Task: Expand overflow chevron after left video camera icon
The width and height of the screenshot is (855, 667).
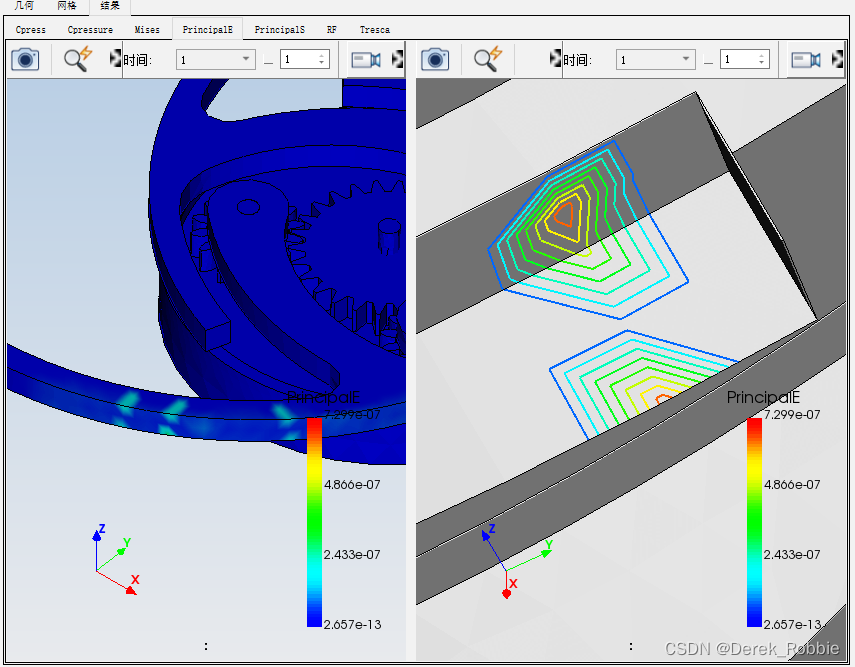Action: point(398,59)
